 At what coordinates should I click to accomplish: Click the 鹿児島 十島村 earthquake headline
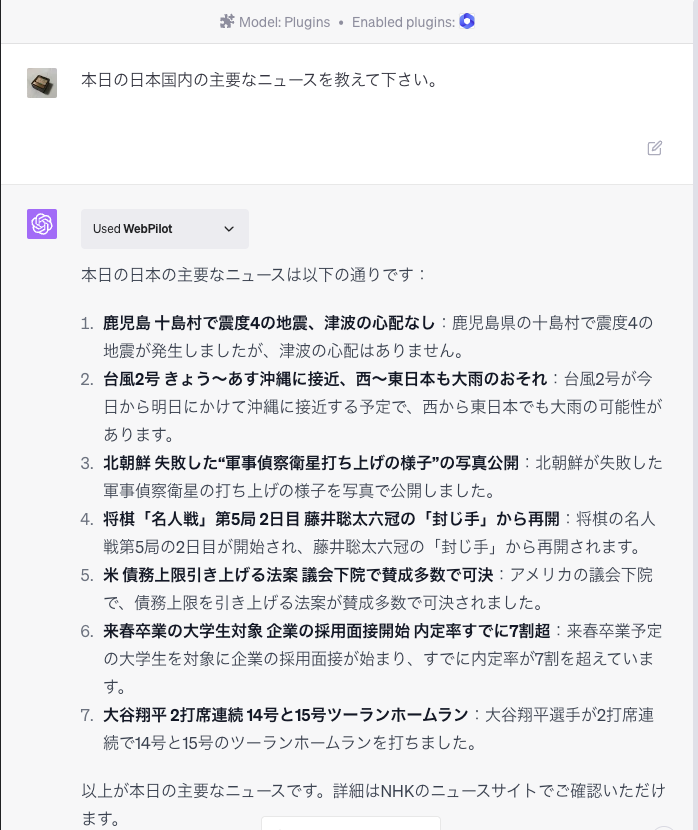(x=269, y=323)
